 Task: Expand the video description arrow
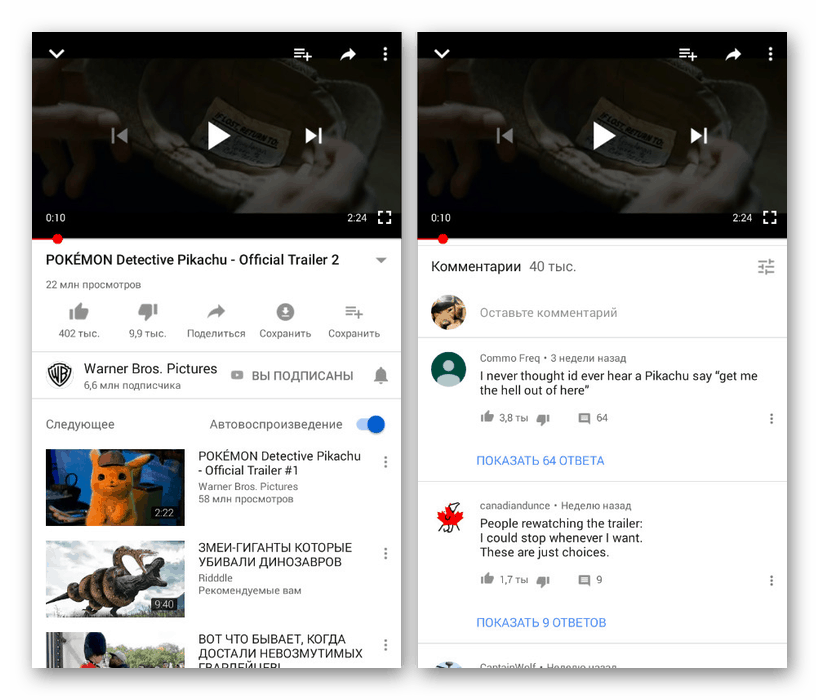coord(381,260)
